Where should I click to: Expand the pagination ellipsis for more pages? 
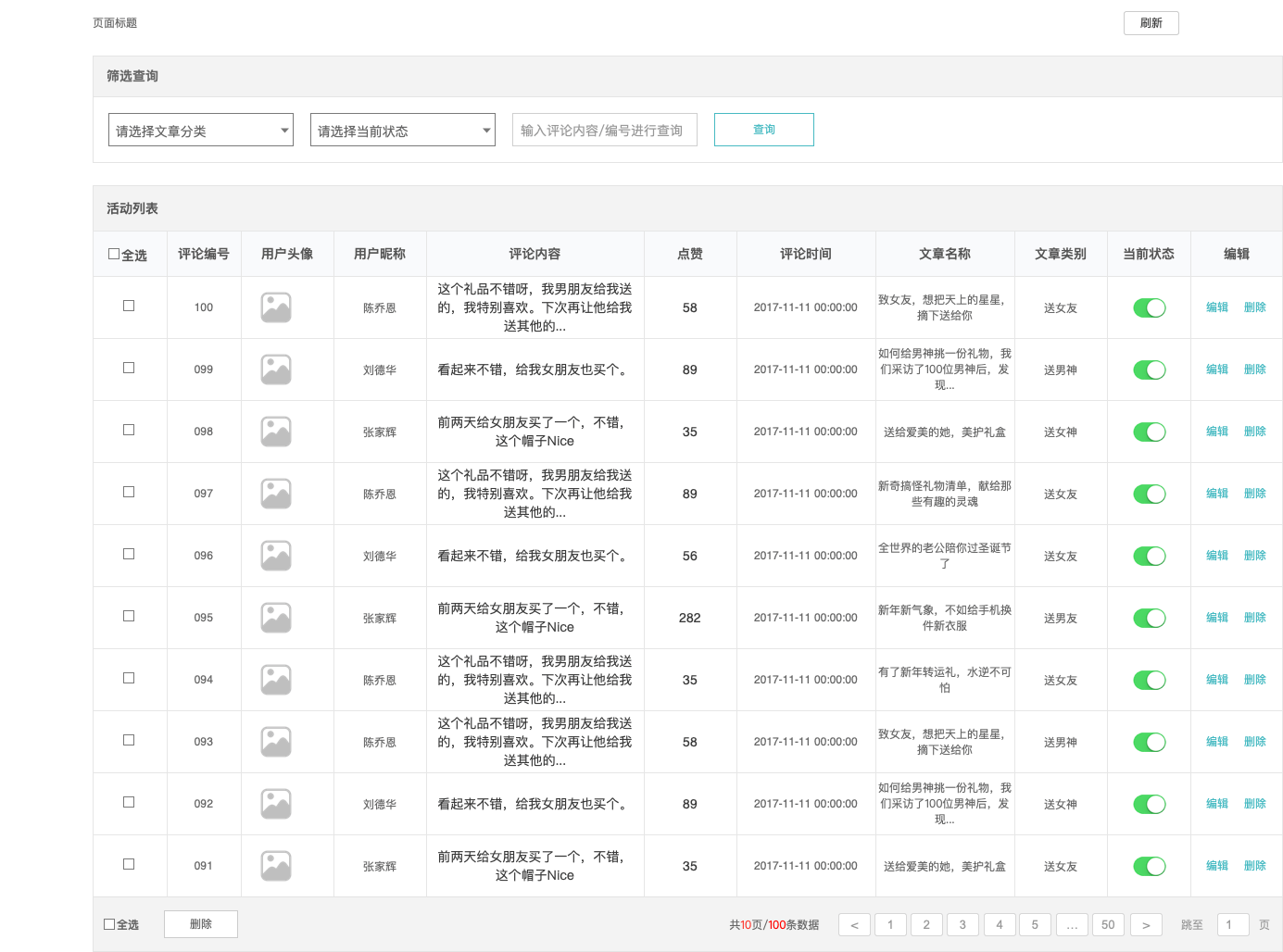click(x=1072, y=924)
